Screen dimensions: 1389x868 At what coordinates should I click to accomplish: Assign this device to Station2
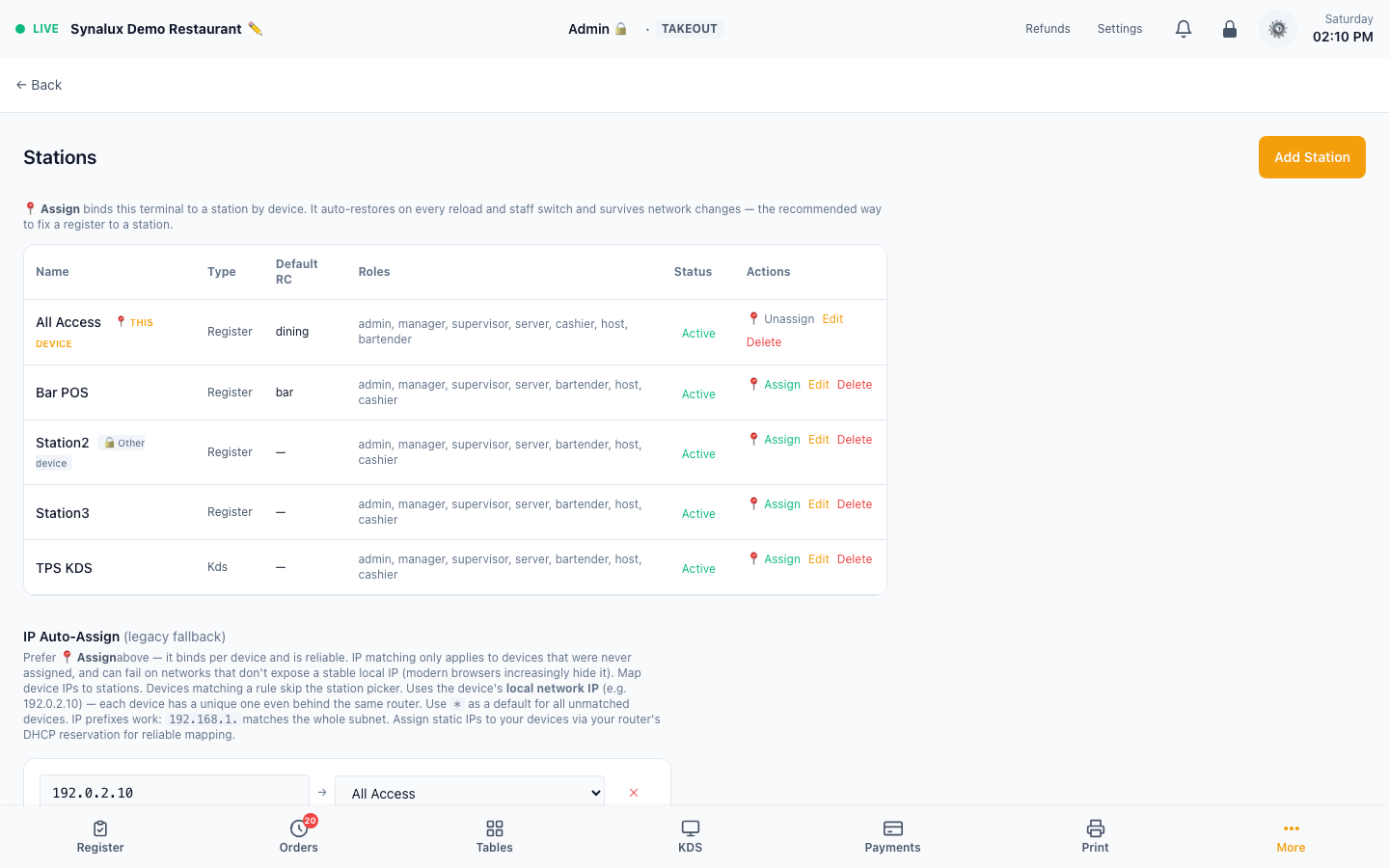775,440
